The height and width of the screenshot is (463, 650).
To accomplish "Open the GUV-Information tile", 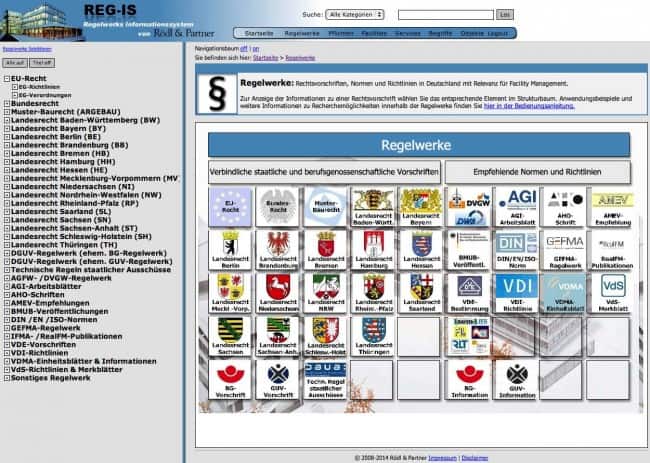I will pos(517,379).
